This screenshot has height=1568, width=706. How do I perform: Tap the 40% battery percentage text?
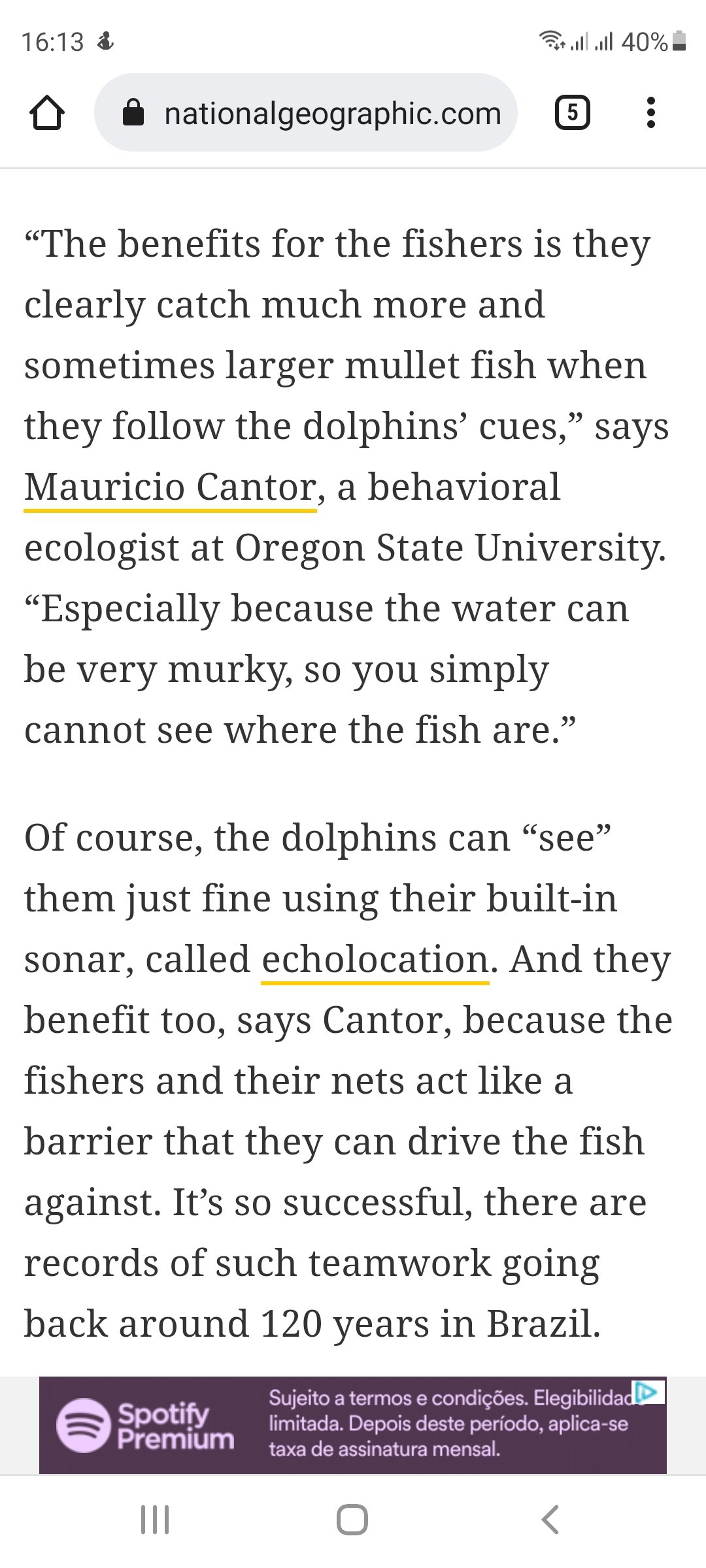point(644,42)
